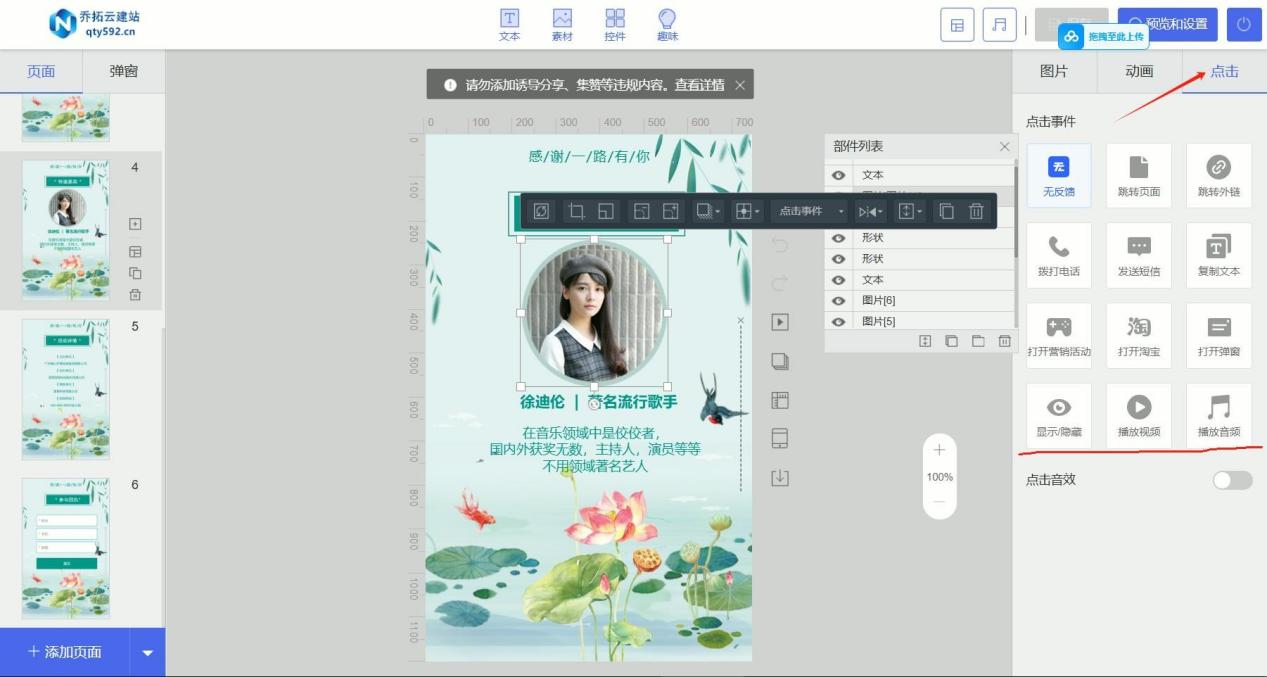1267x677 pixels.
Task: Select page 5 thumbnail
Action: coord(66,389)
